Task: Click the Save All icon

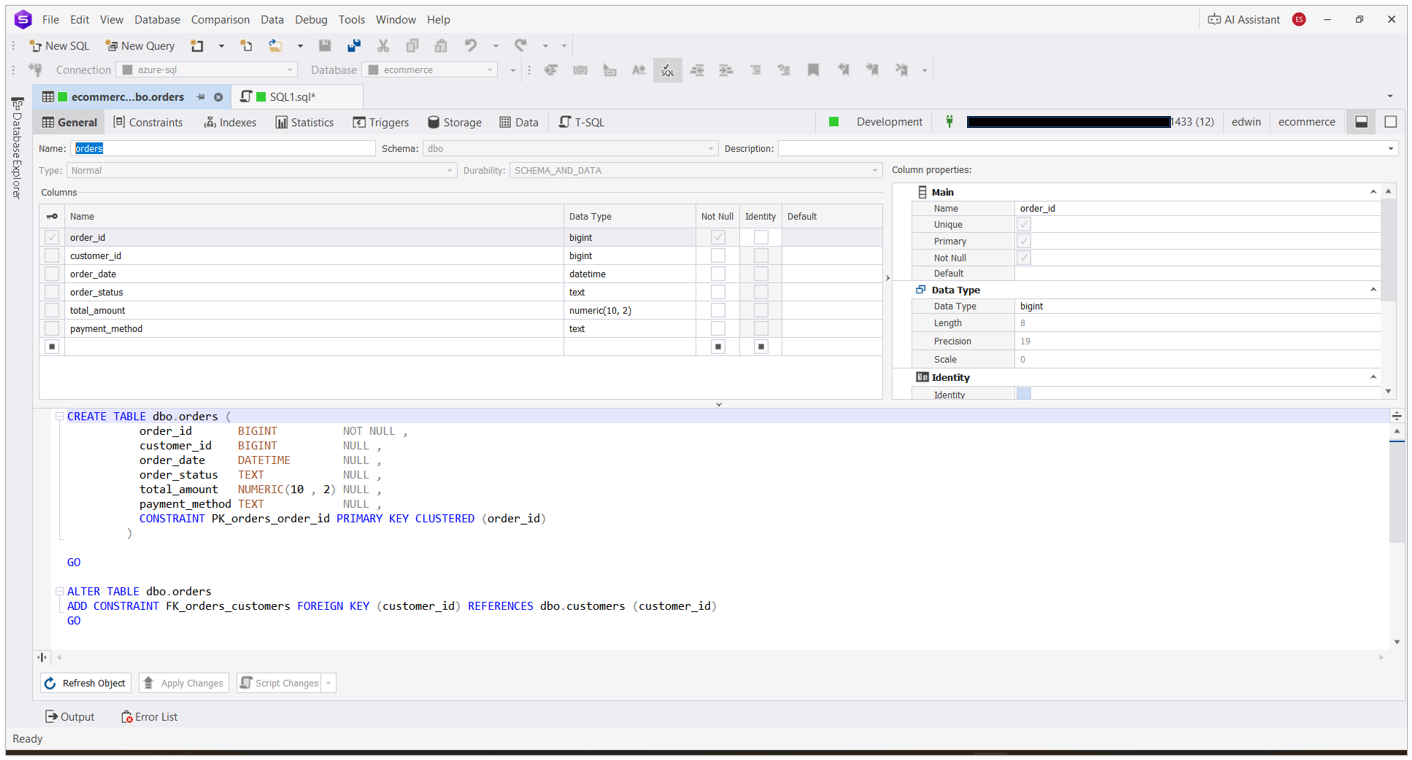Action: coord(354,46)
